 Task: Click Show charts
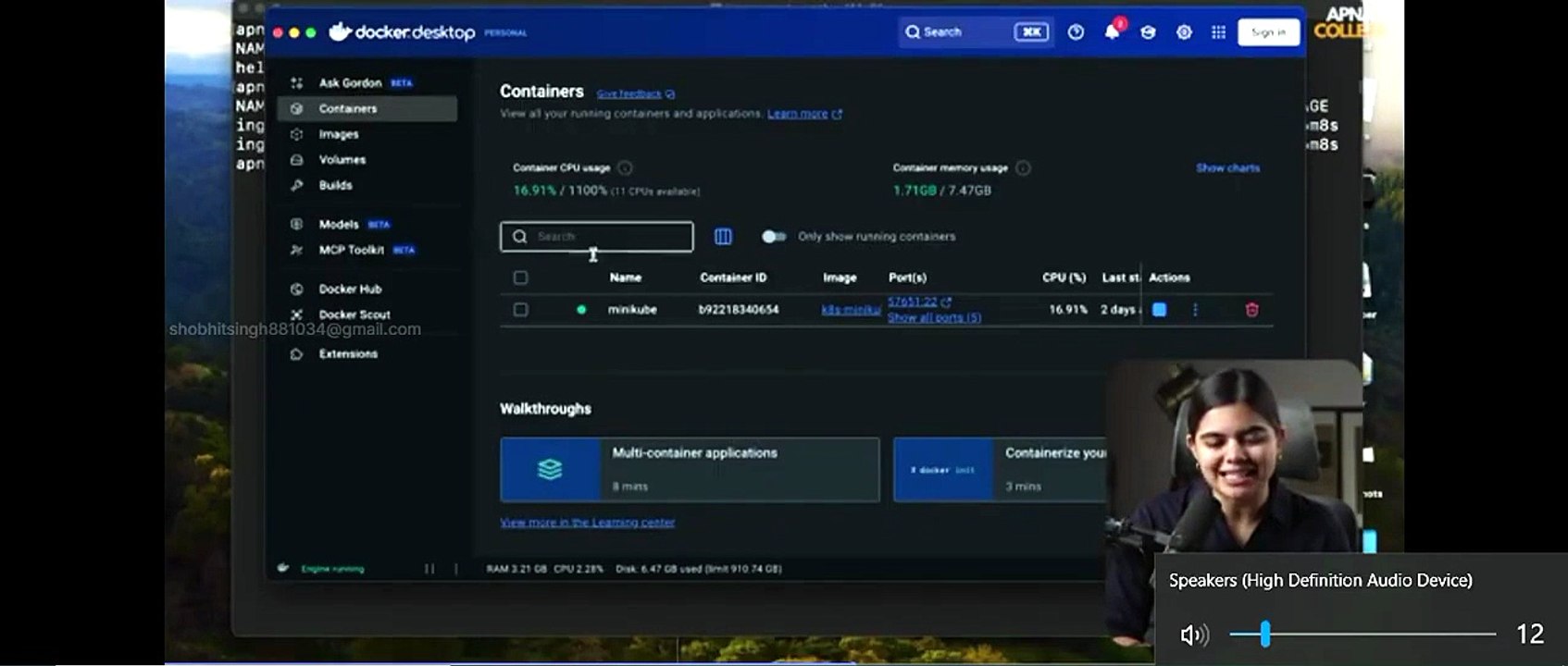(x=1227, y=167)
